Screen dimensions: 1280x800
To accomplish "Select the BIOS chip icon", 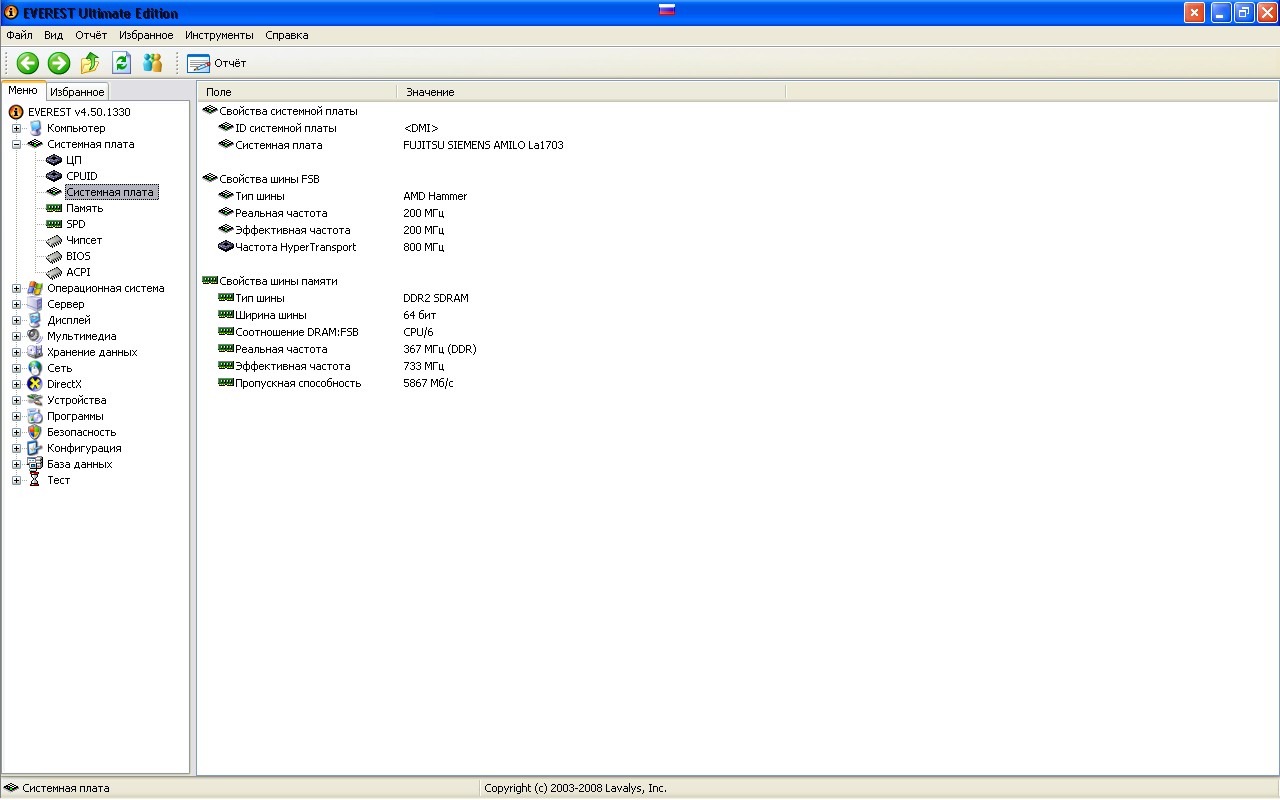I will coord(54,256).
